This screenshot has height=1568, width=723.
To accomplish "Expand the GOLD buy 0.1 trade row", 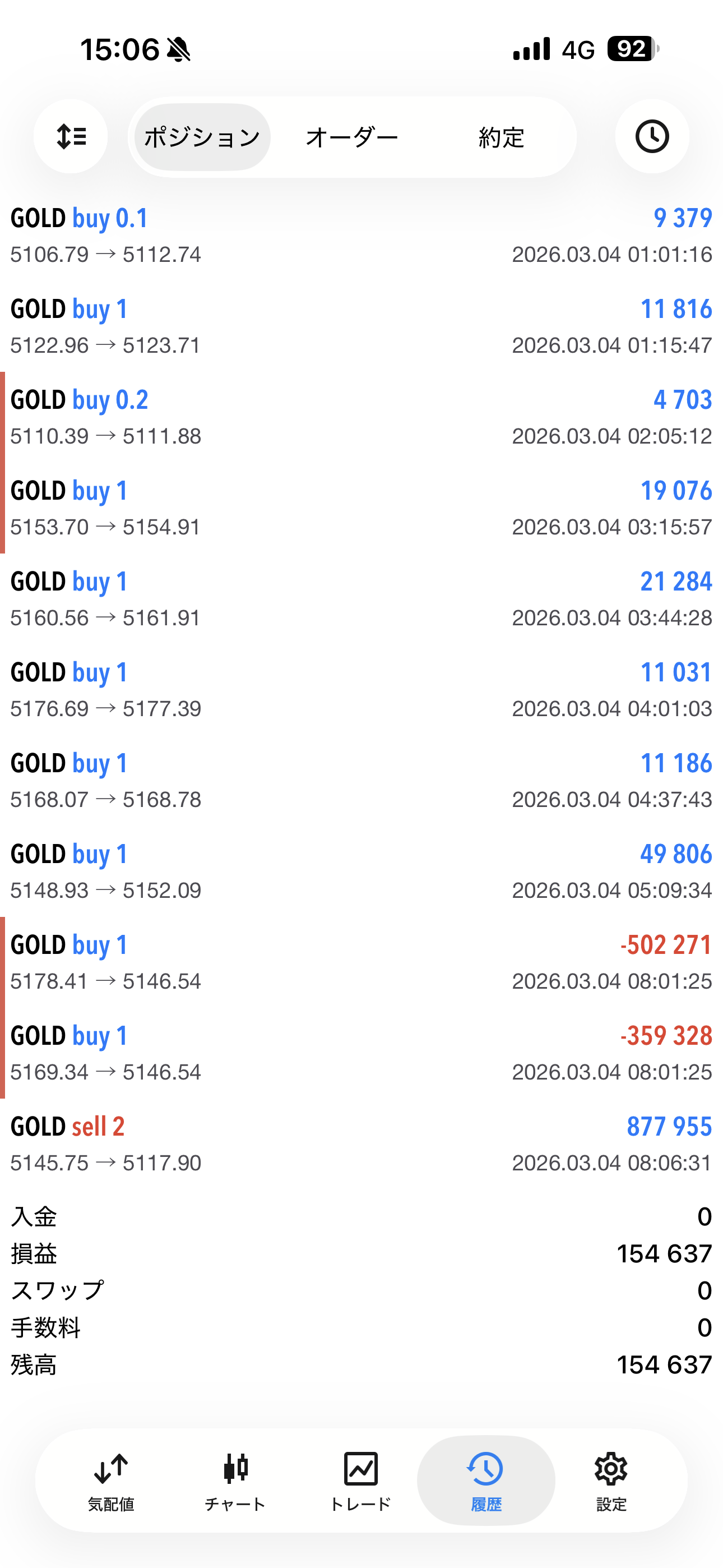I will point(361,236).
